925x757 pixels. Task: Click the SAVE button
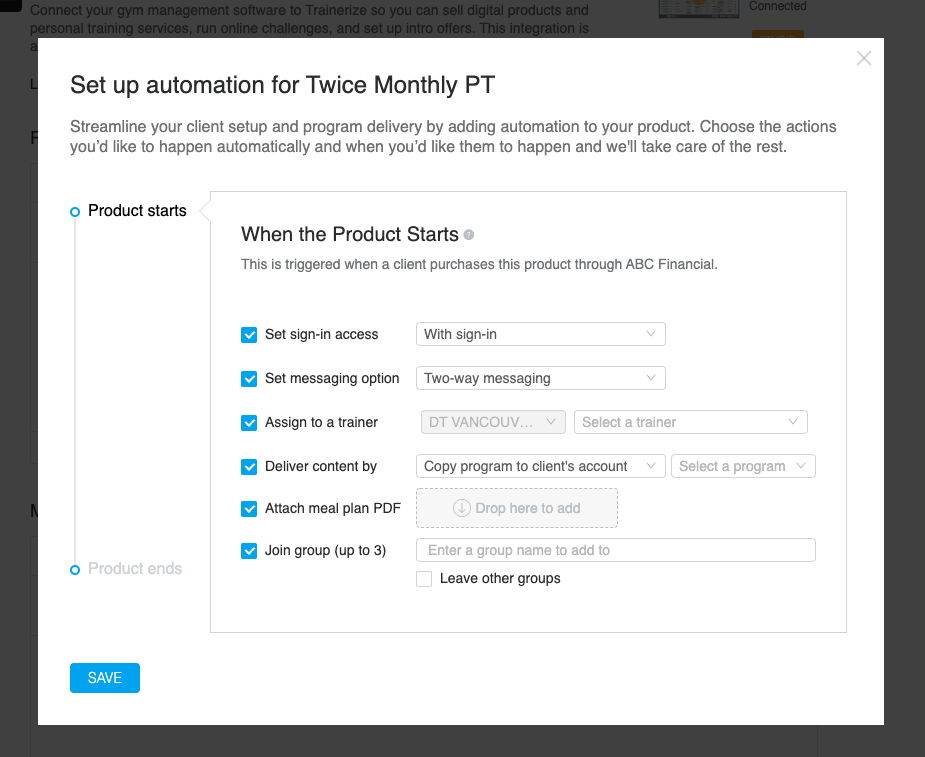pos(105,678)
